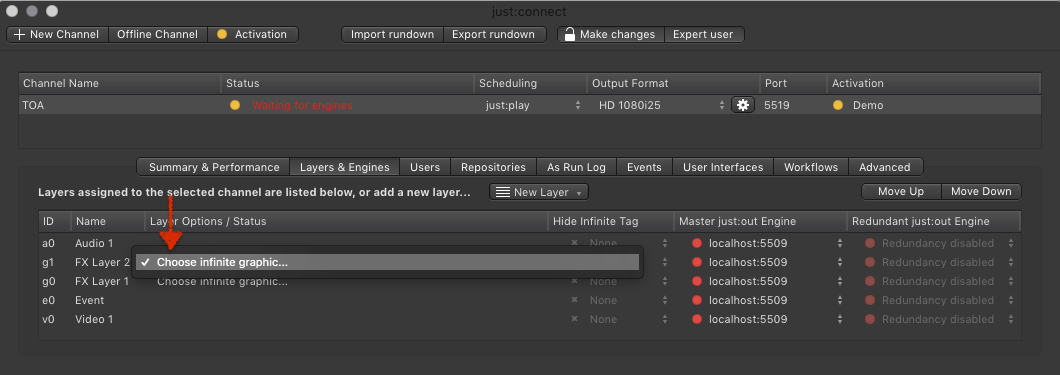Screen dimensions: 1060x375
Task: Click the Offline Channel button
Action: point(158,34)
